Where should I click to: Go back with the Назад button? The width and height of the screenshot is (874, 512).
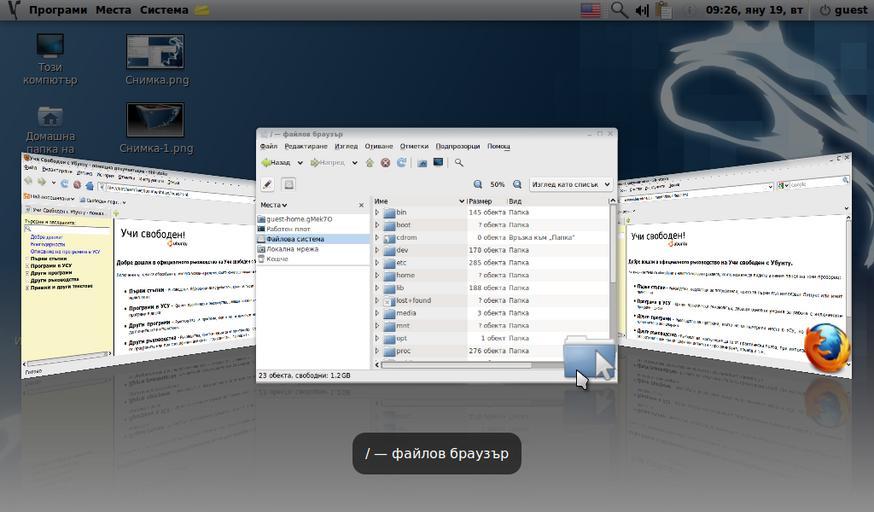pos(276,163)
